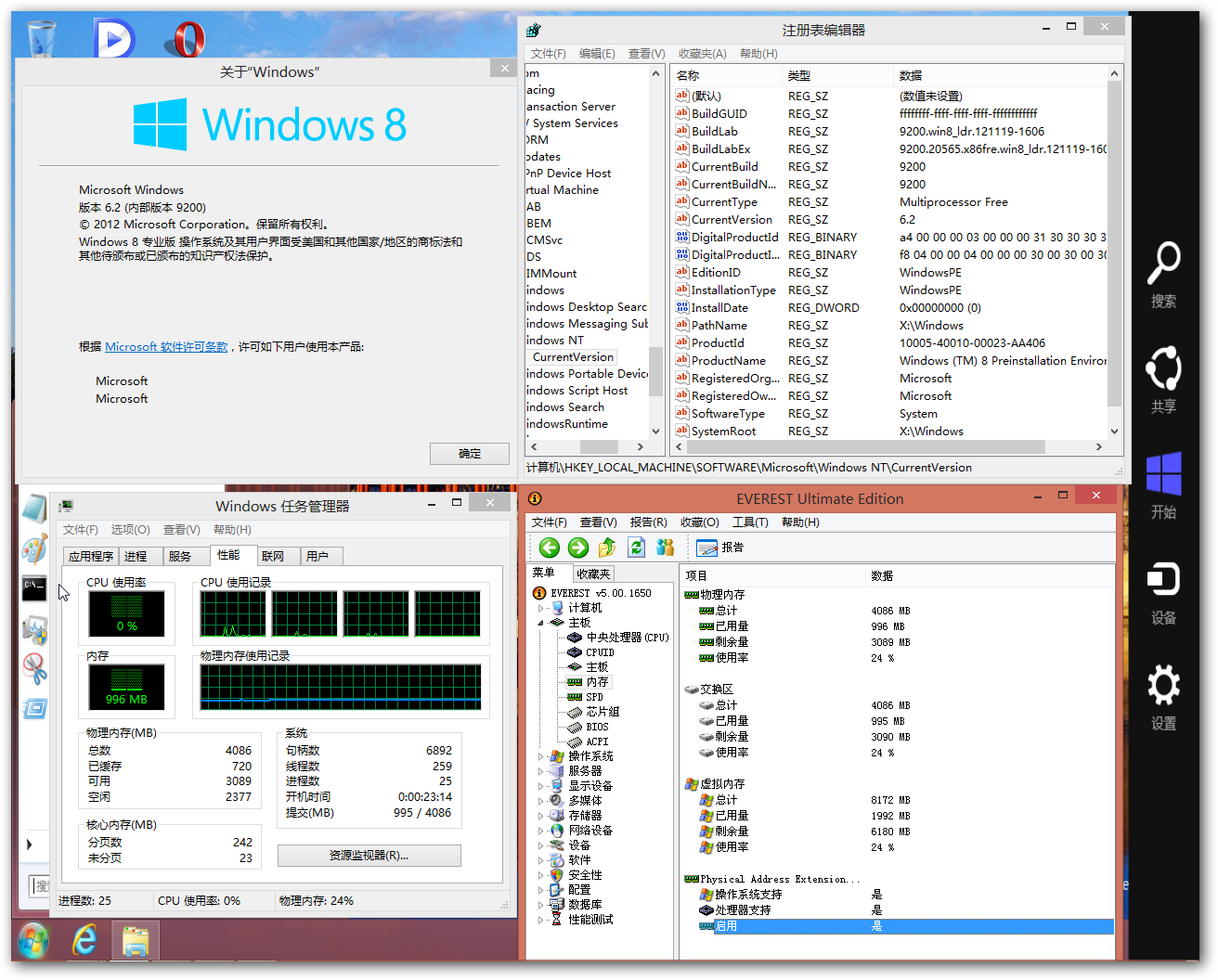Expand the 计算机 node in EVEREST tree
1218x980 pixels.
(540, 608)
